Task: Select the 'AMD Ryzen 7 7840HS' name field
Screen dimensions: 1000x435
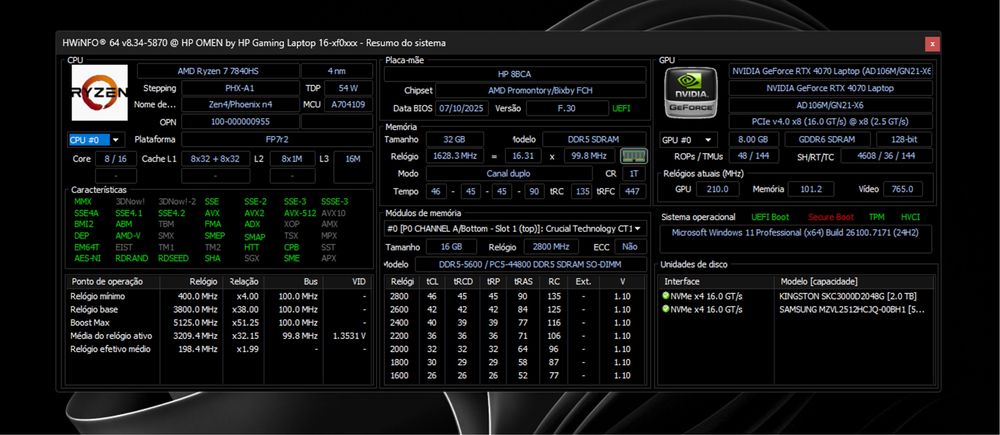Action: pos(218,71)
